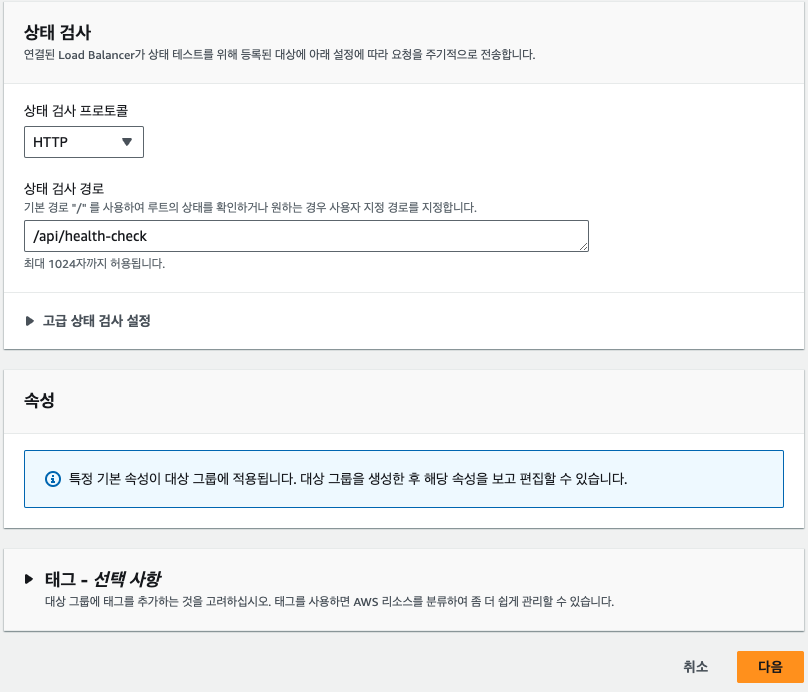Expand the 태그 - 선택 사항 section
808x692 pixels.
pyautogui.click(x=93, y=579)
